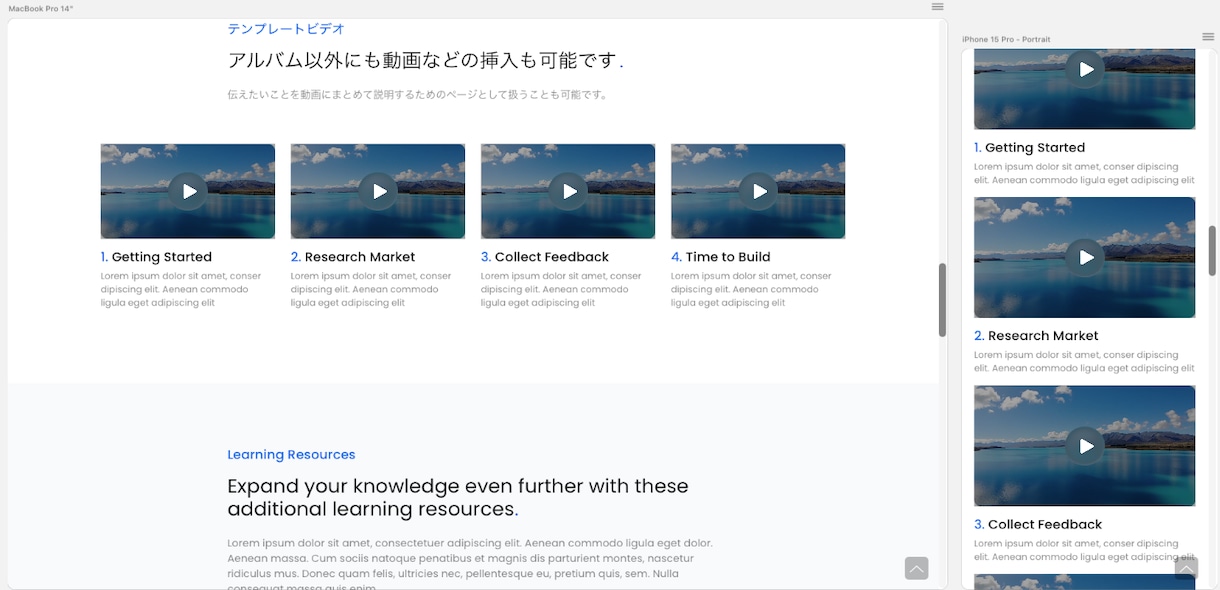Click the "MacBook Pro 14"" device label
The image size is (1220, 590).
click(40, 8)
